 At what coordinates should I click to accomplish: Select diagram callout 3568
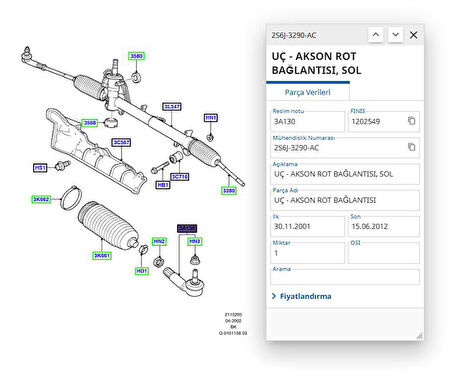(90, 123)
